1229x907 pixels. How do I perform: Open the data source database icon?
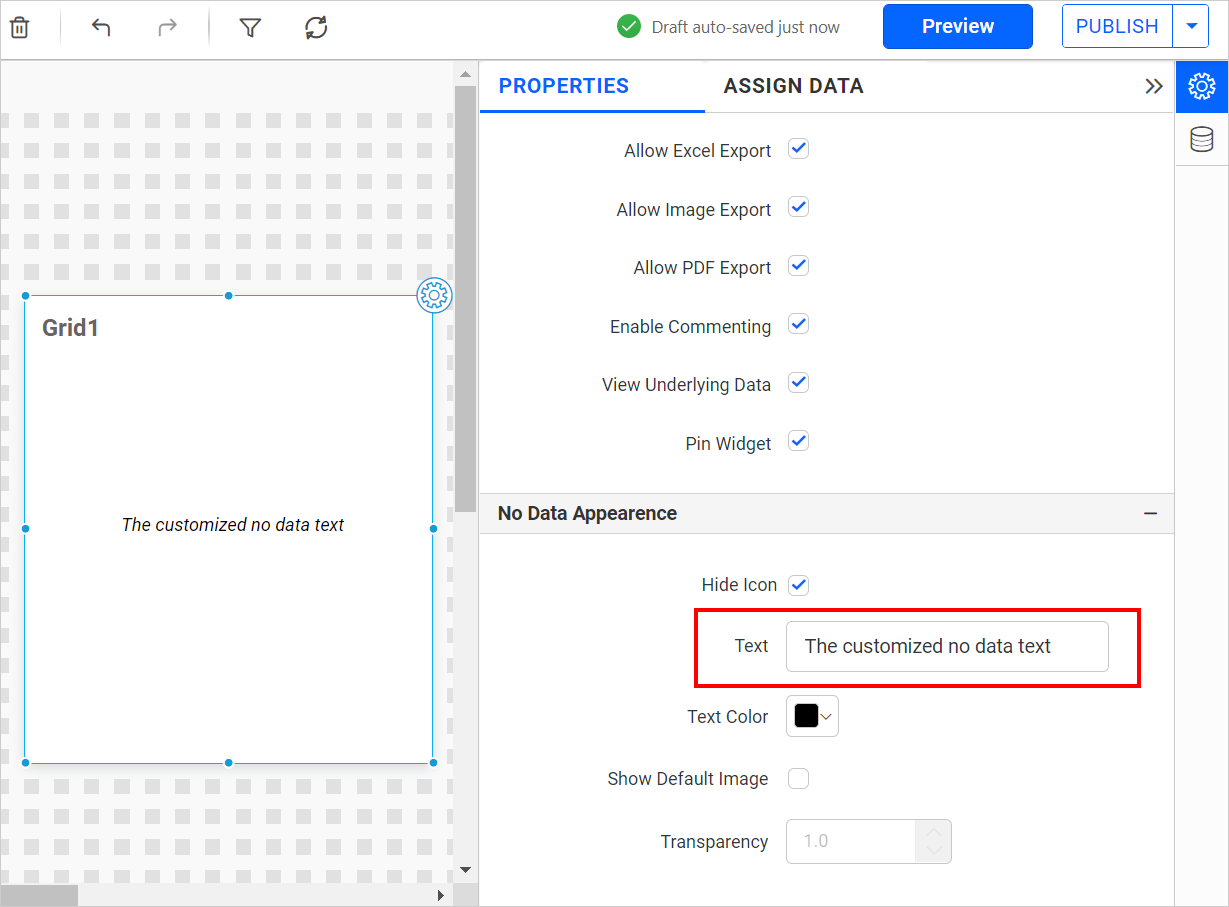point(1201,140)
